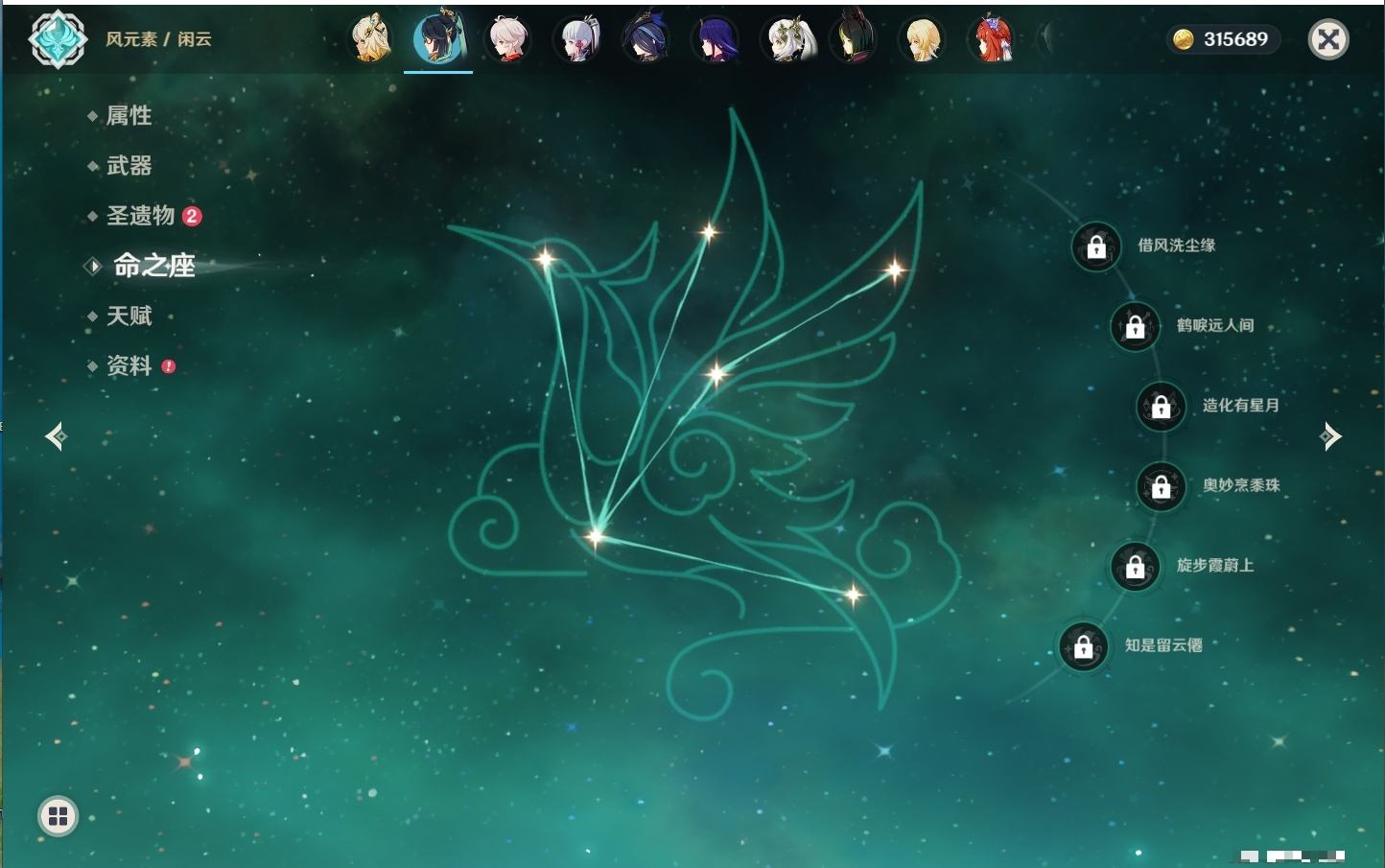Click the star on the right wing tip
Viewport: 1385px width, 868px height.
[x=894, y=270]
